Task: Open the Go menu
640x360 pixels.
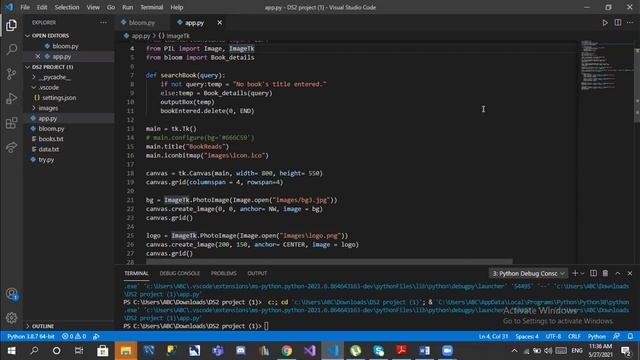Action: (111, 7)
